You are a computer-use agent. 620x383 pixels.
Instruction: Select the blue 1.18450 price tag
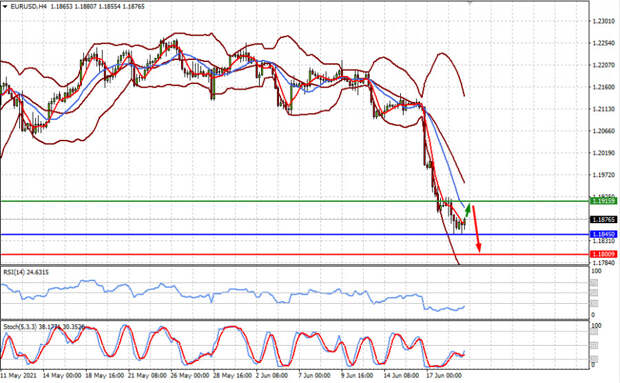tap(603, 234)
